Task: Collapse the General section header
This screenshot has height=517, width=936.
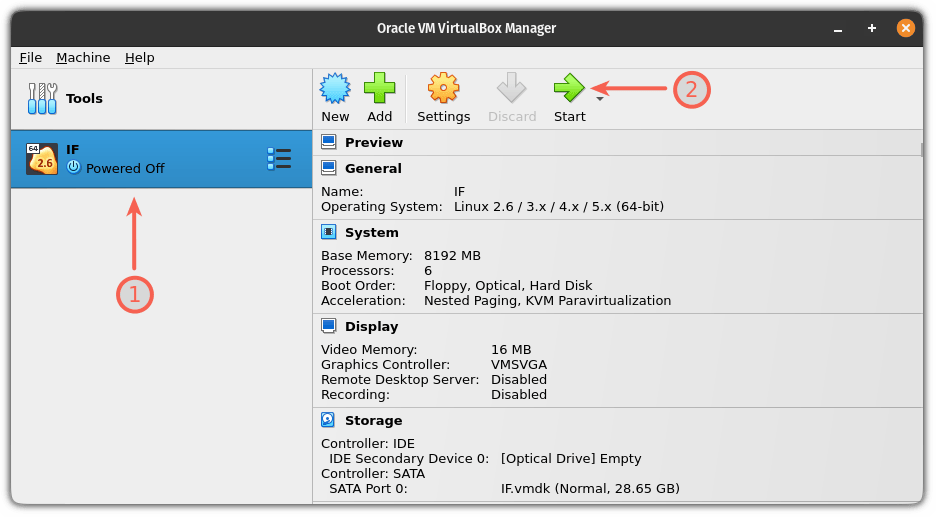Action: 373,169
